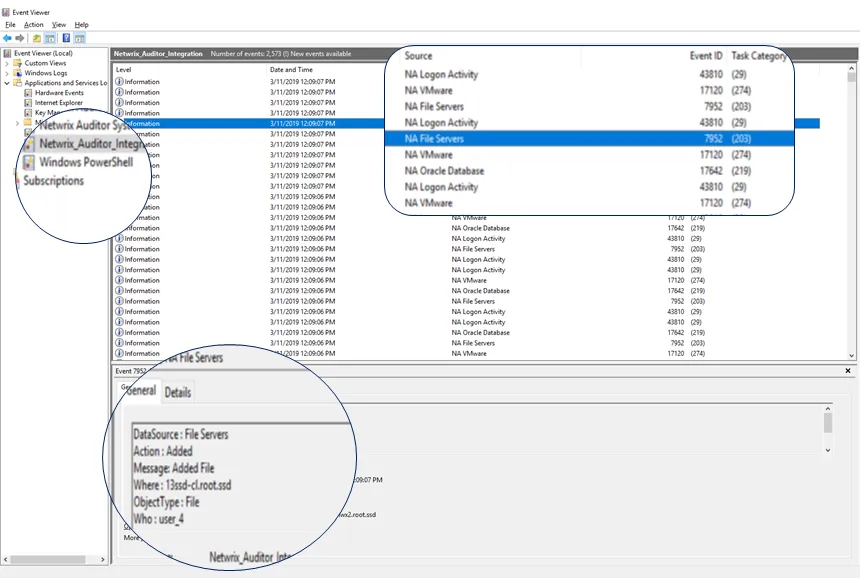Sort events by Date and Time column
Viewport: 860px width, 578px height.
291,70
